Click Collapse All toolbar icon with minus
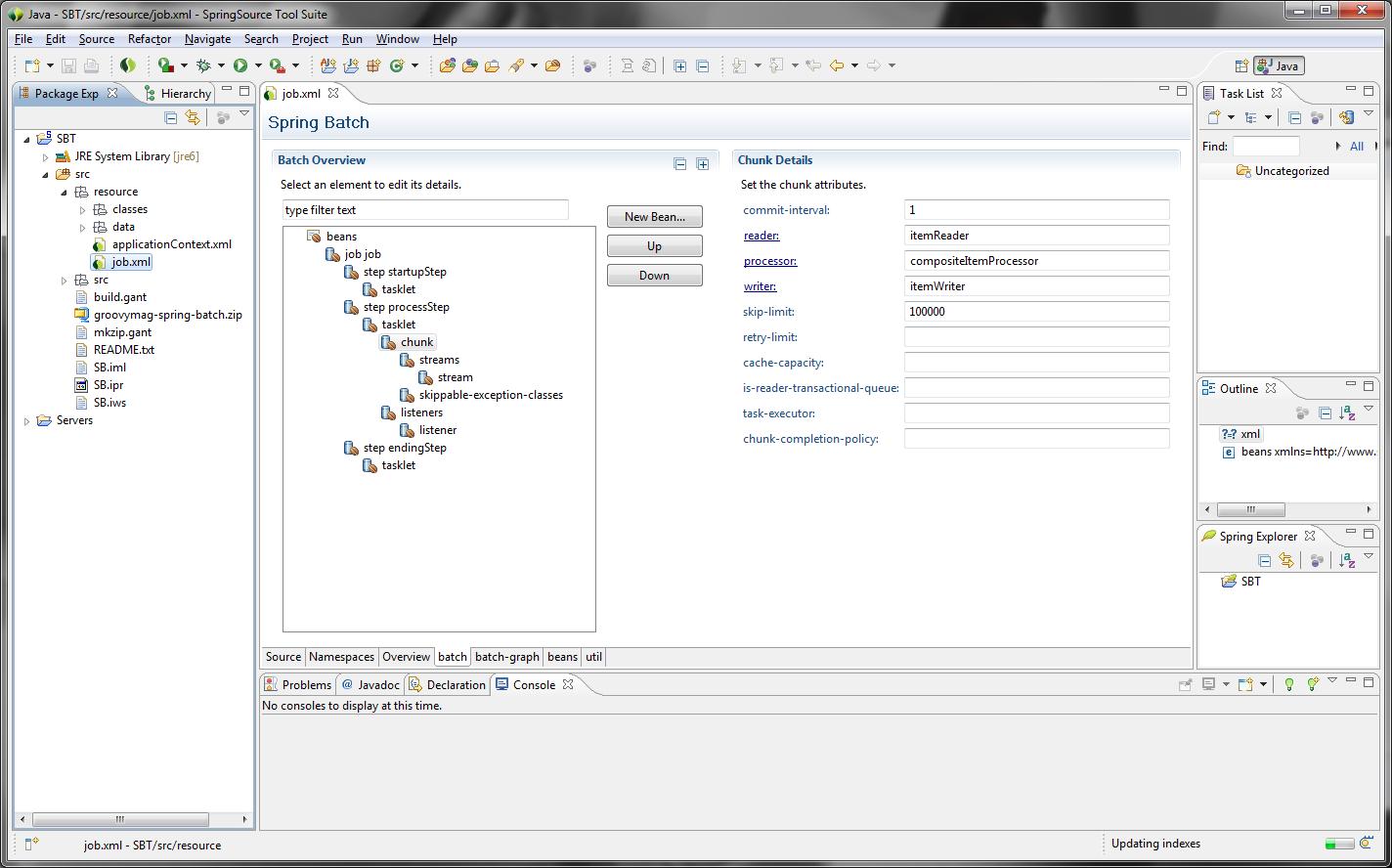The image size is (1392, 868). coord(702,65)
